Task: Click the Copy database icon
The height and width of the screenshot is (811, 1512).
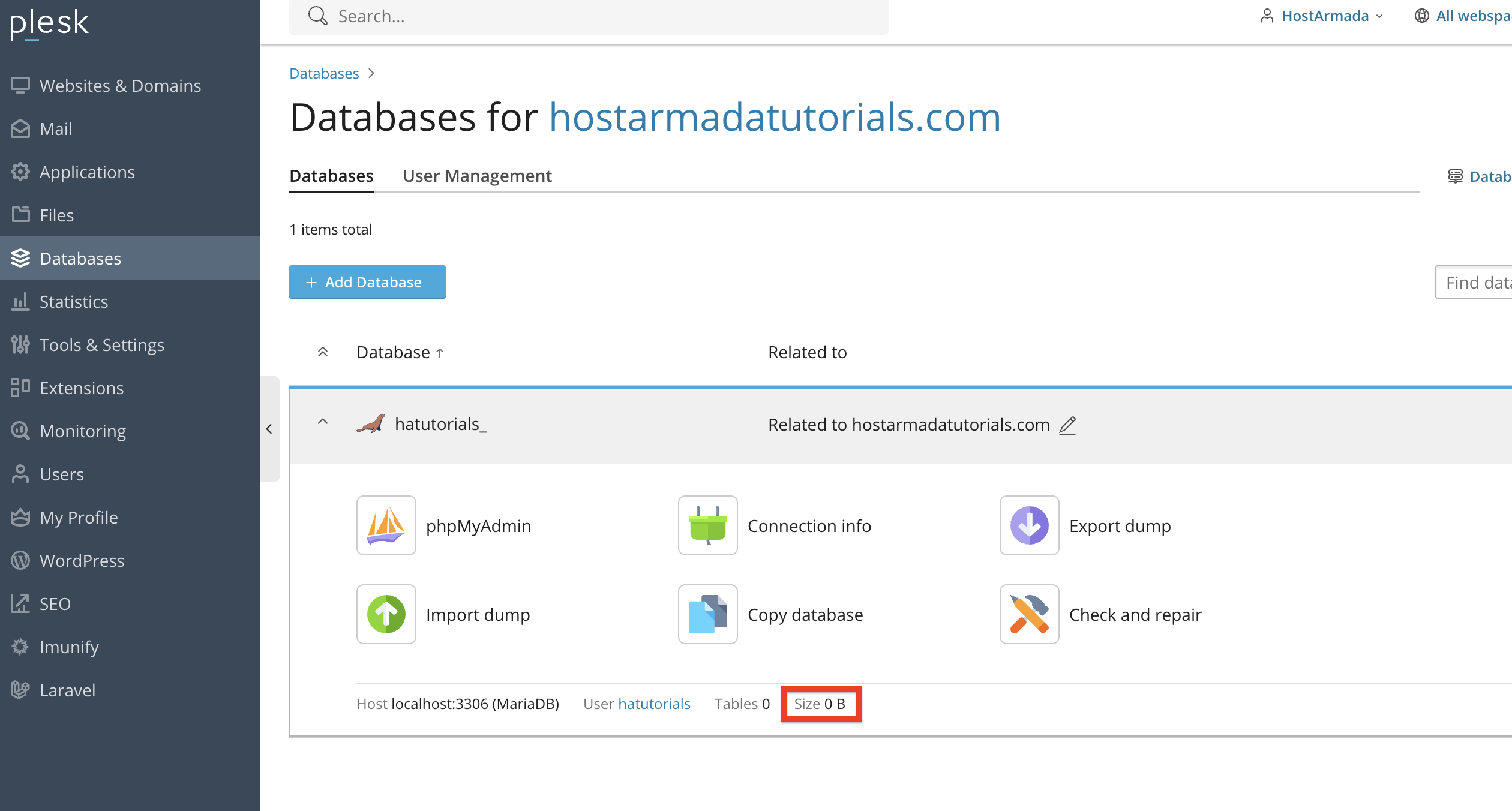Action: tap(707, 614)
